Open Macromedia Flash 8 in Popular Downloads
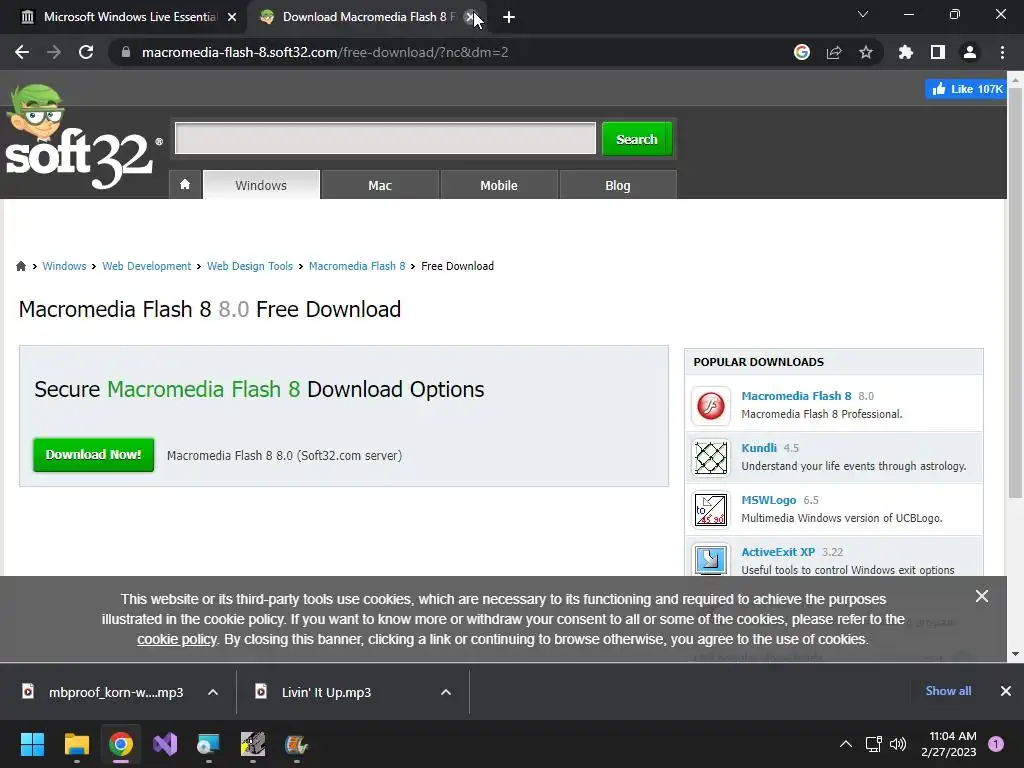The image size is (1024, 768). [x=796, y=396]
